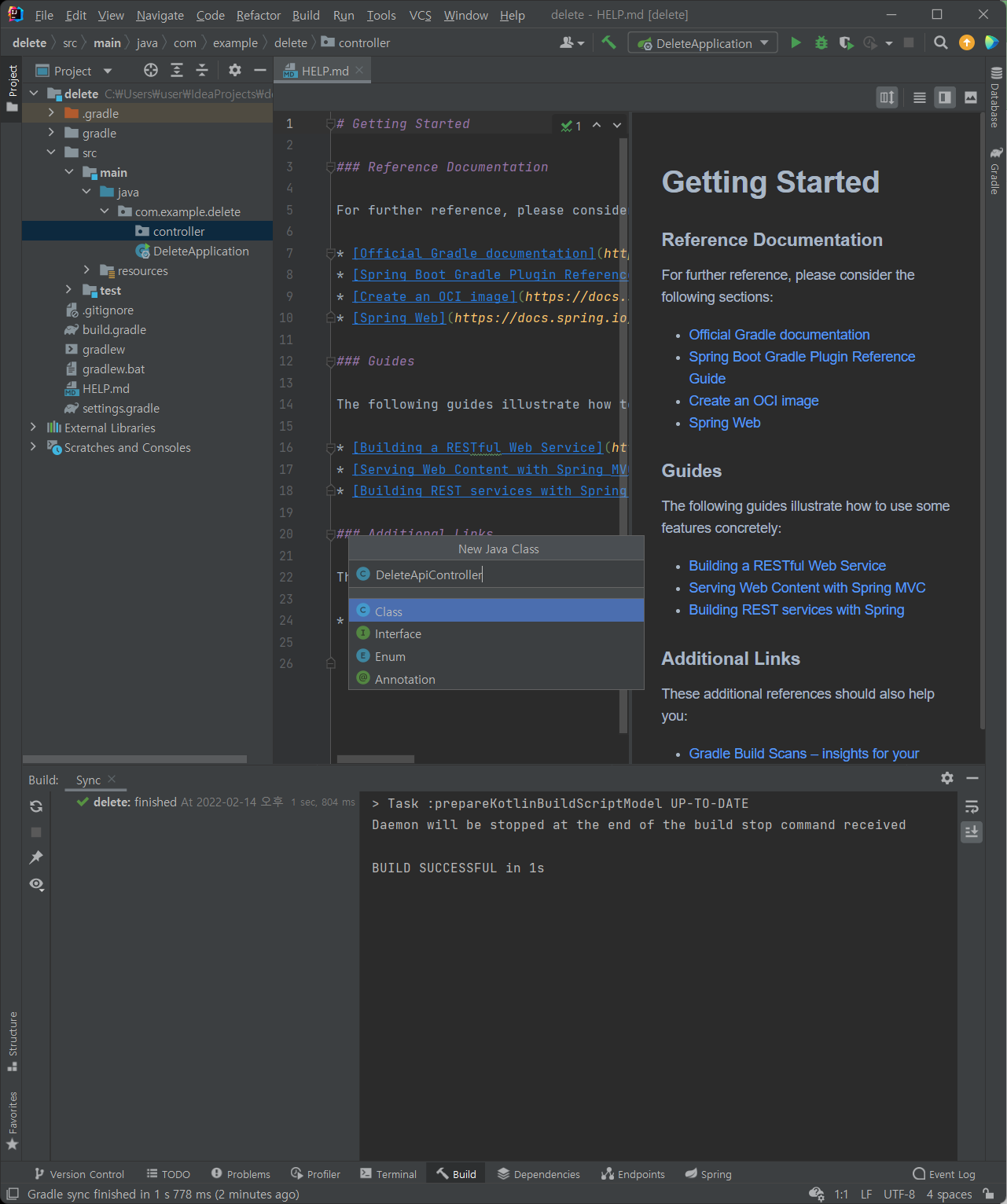Viewport: 1007px width, 1204px height.
Task: Open the Problems tool window tab
Action: (x=241, y=1174)
